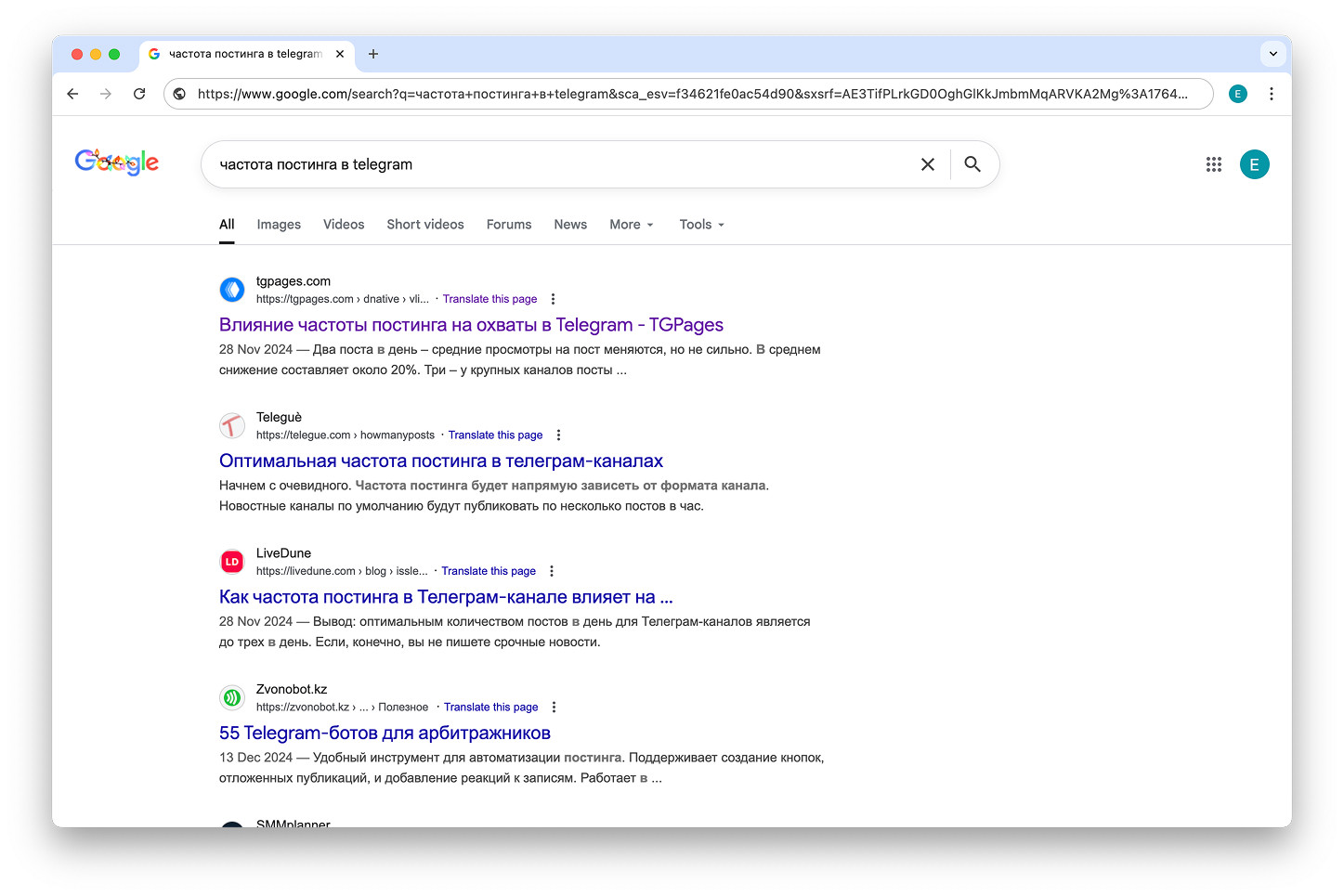Viewport: 1344px width, 896px height.
Task: Switch to the Short videos tab
Action: [x=425, y=225]
